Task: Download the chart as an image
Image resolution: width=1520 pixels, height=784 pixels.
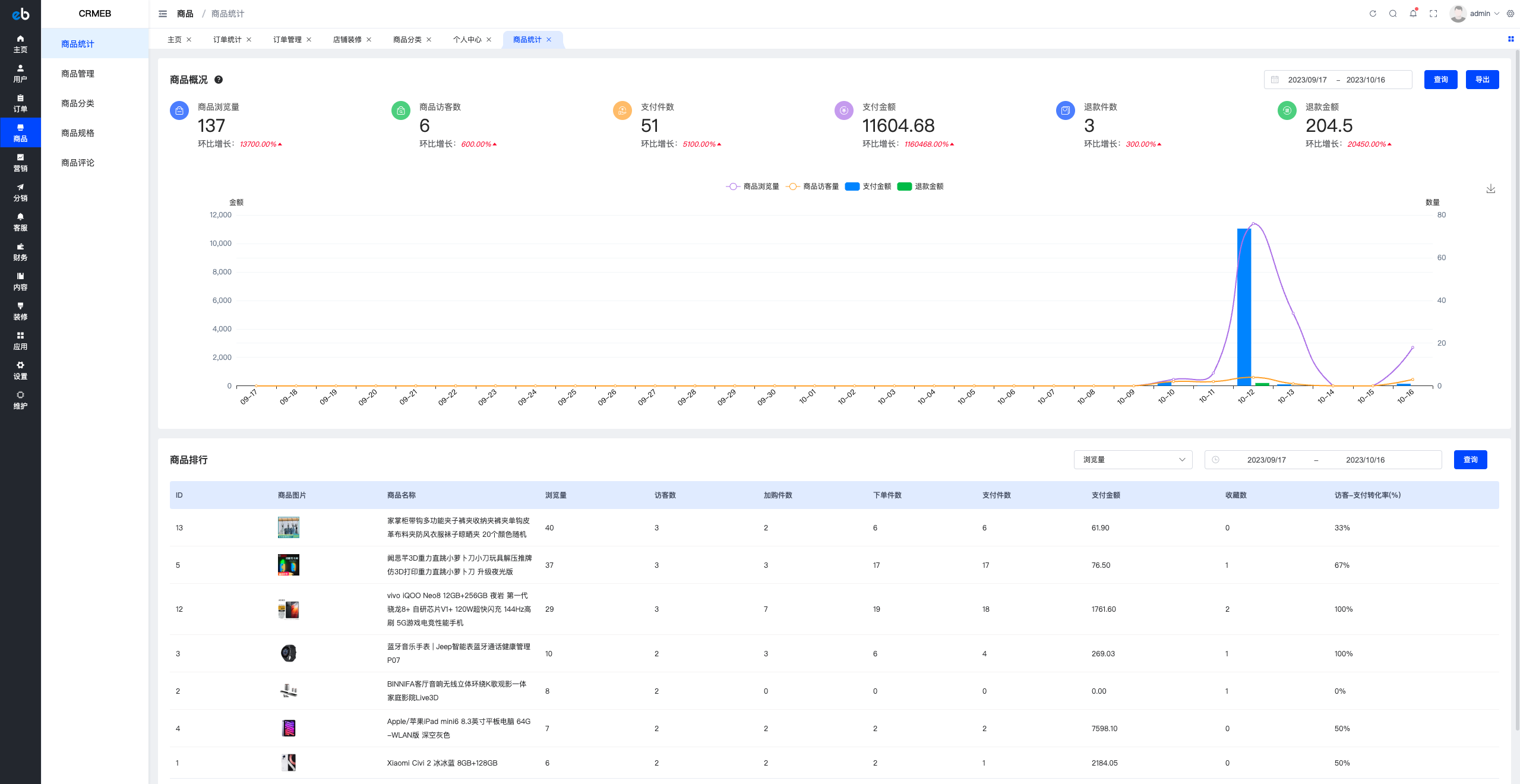Action: (x=1490, y=189)
